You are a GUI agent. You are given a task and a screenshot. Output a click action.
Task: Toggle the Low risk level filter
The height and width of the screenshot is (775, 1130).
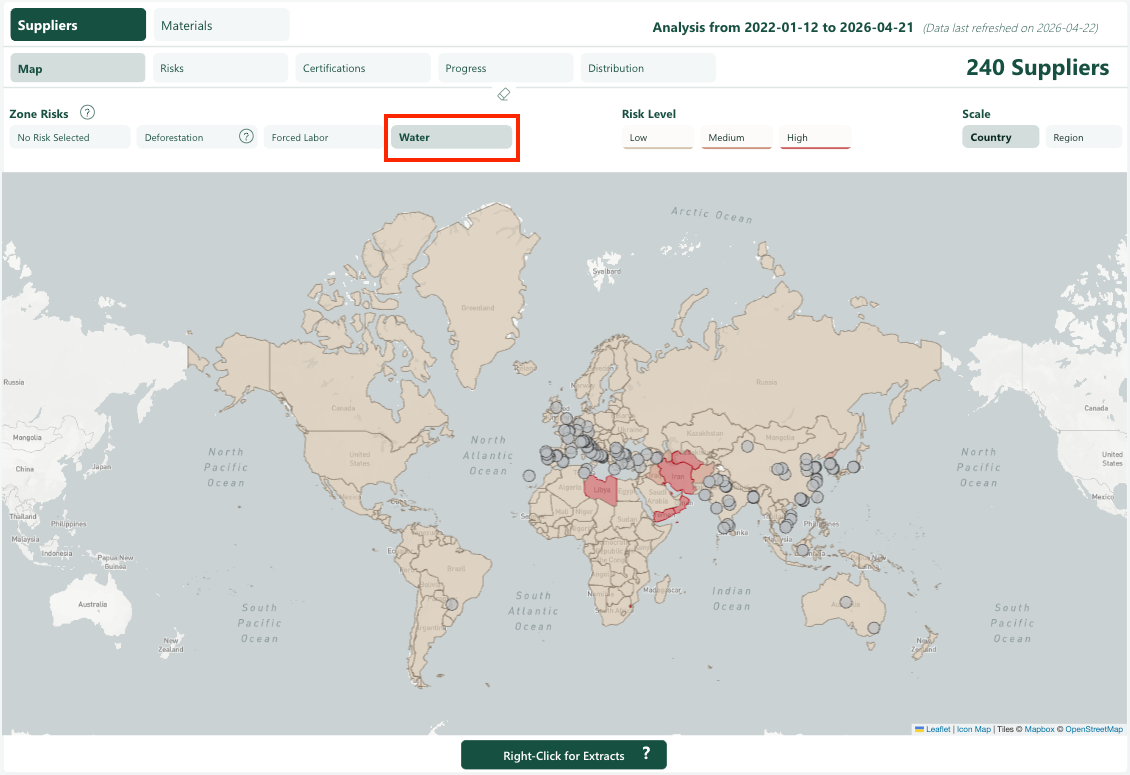pyautogui.click(x=657, y=137)
